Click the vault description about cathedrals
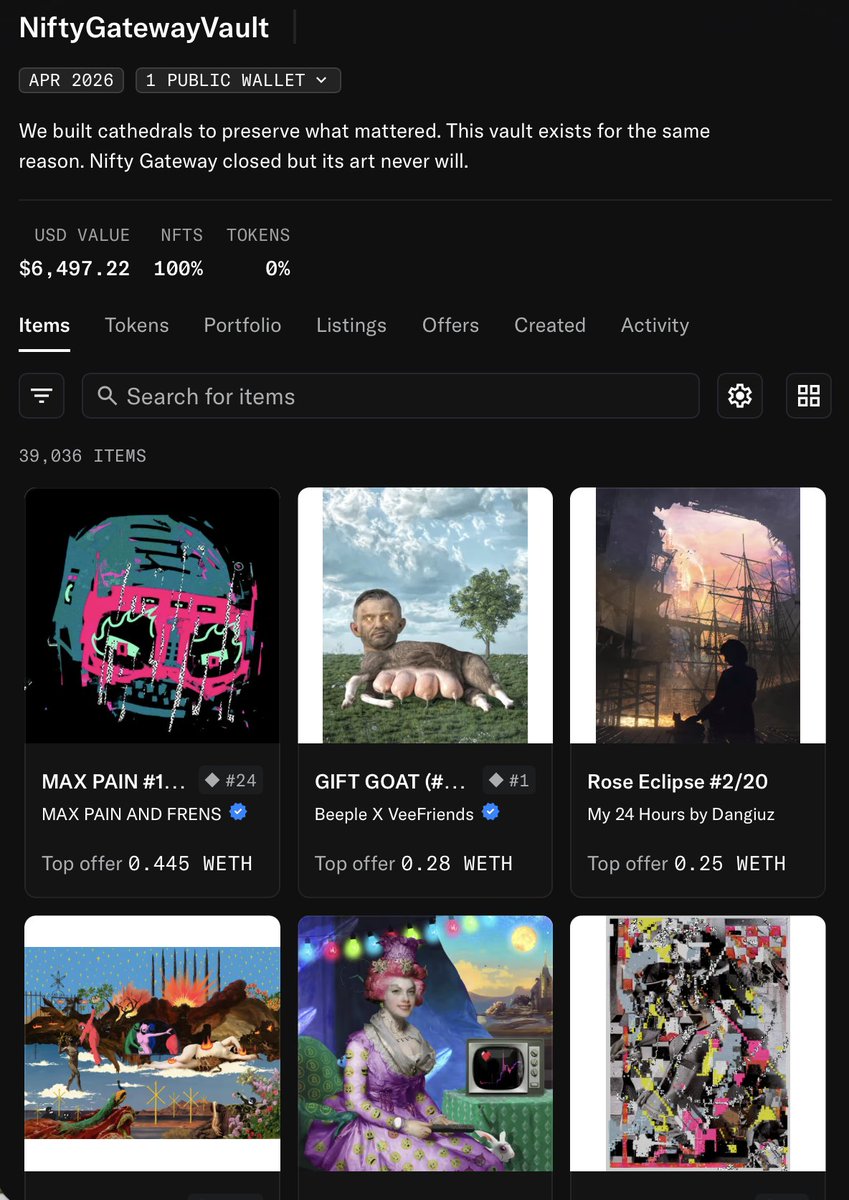 [x=364, y=146]
